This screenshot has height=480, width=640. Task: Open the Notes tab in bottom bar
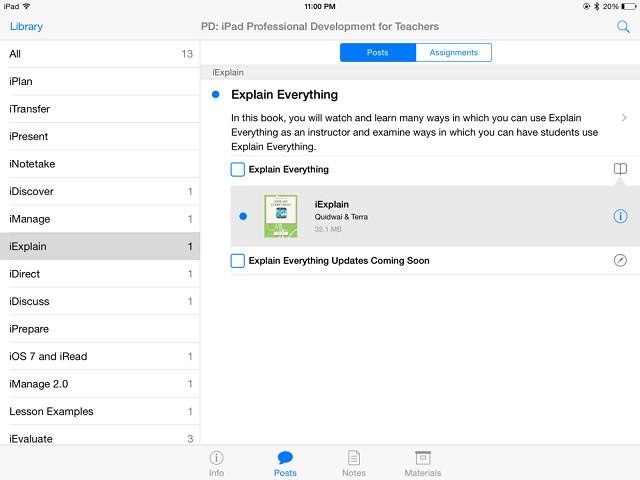click(x=353, y=464)
